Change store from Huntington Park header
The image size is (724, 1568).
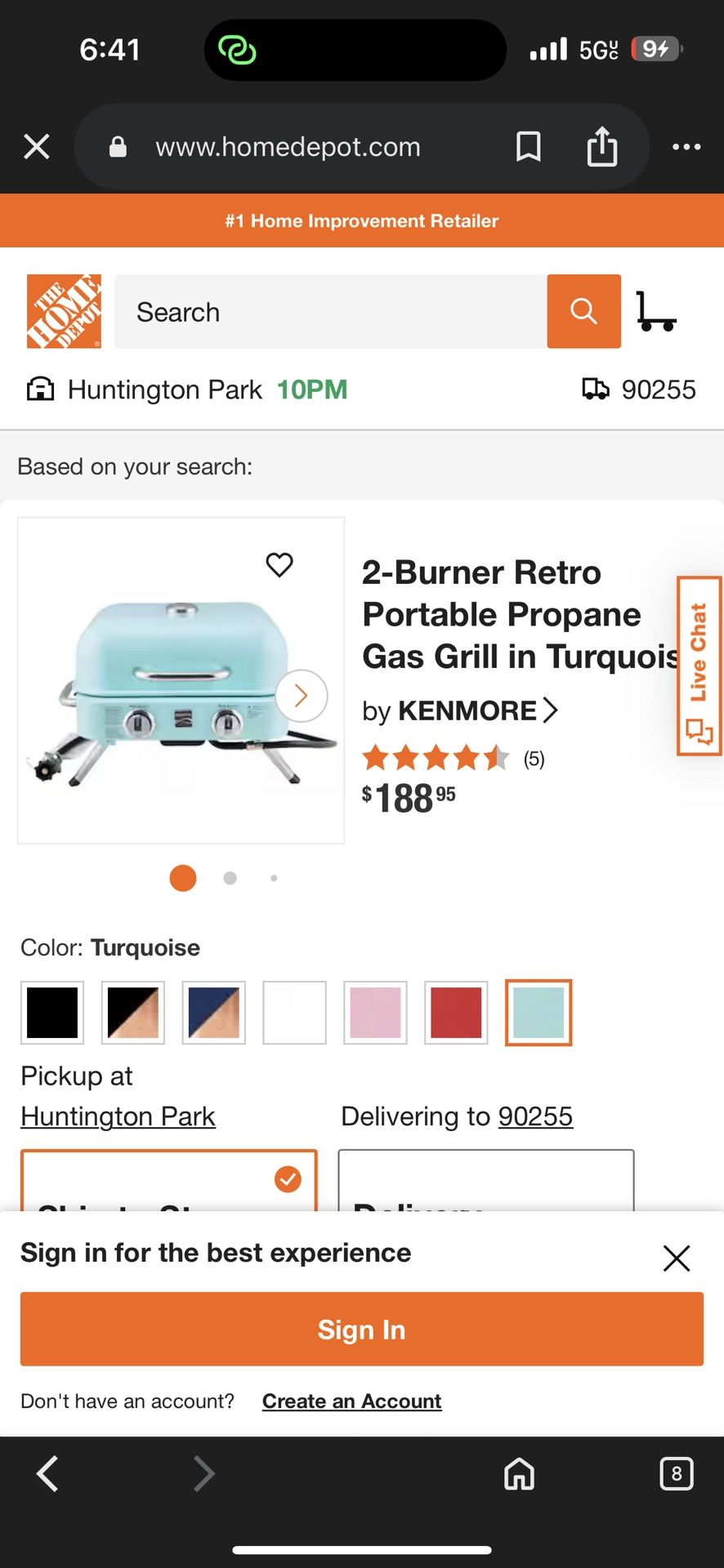tap(164, 390)
